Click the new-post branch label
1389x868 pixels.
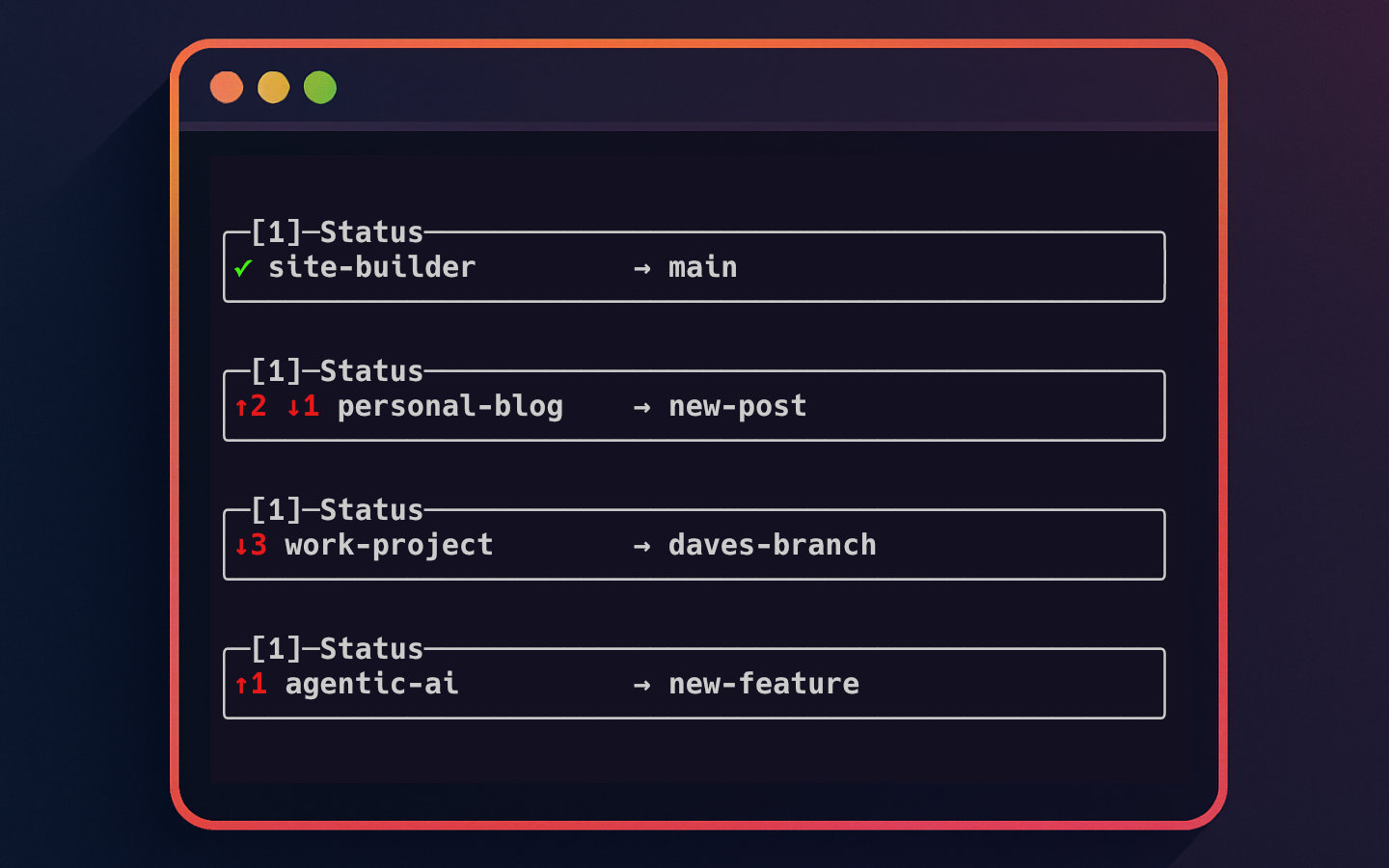[x=738, y=406]
